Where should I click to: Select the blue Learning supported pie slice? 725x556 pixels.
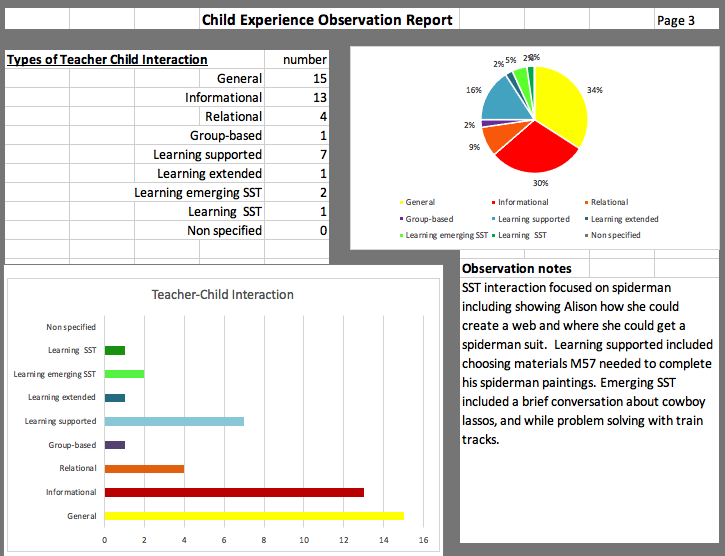pos(504,99)
